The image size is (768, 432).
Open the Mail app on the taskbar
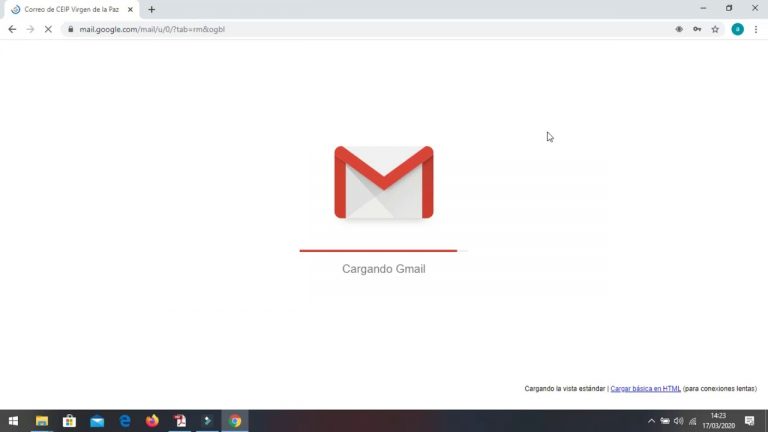pyautogui.click(x=97, y=421)
